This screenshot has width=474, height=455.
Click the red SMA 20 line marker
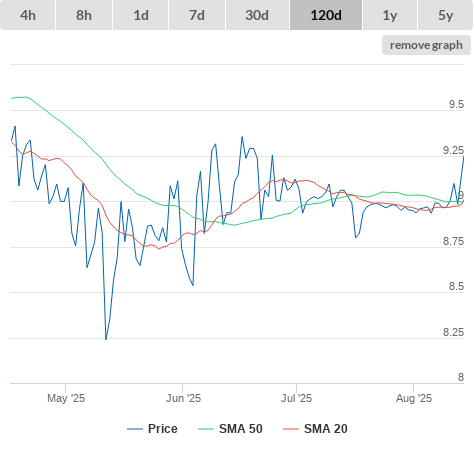(x=291, y=429)
